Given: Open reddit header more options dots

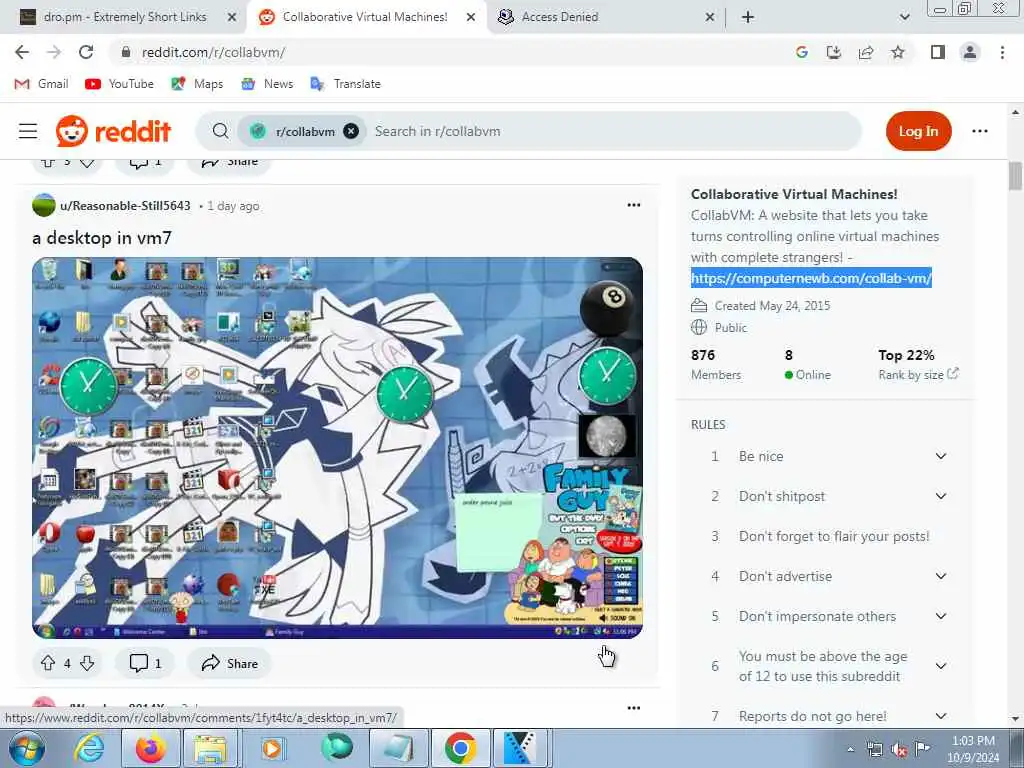Looking at the screenshot, I should (980, 131).
